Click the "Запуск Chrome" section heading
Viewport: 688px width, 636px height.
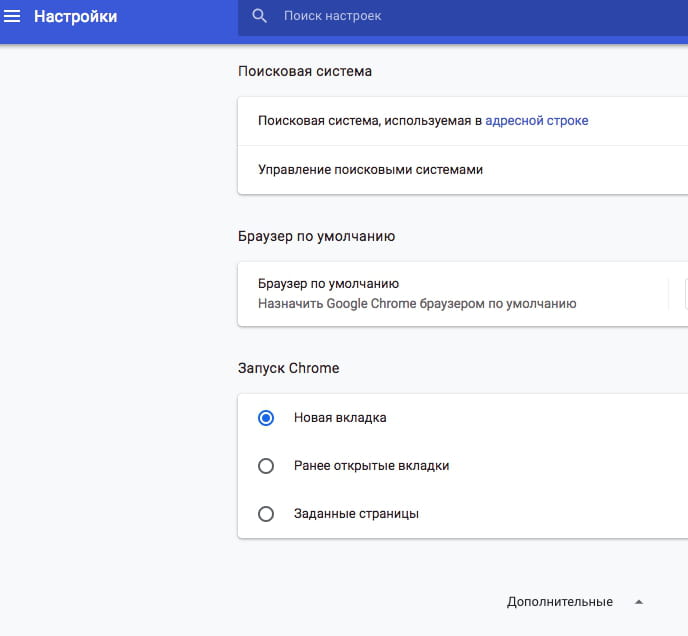tap(289, 368)
